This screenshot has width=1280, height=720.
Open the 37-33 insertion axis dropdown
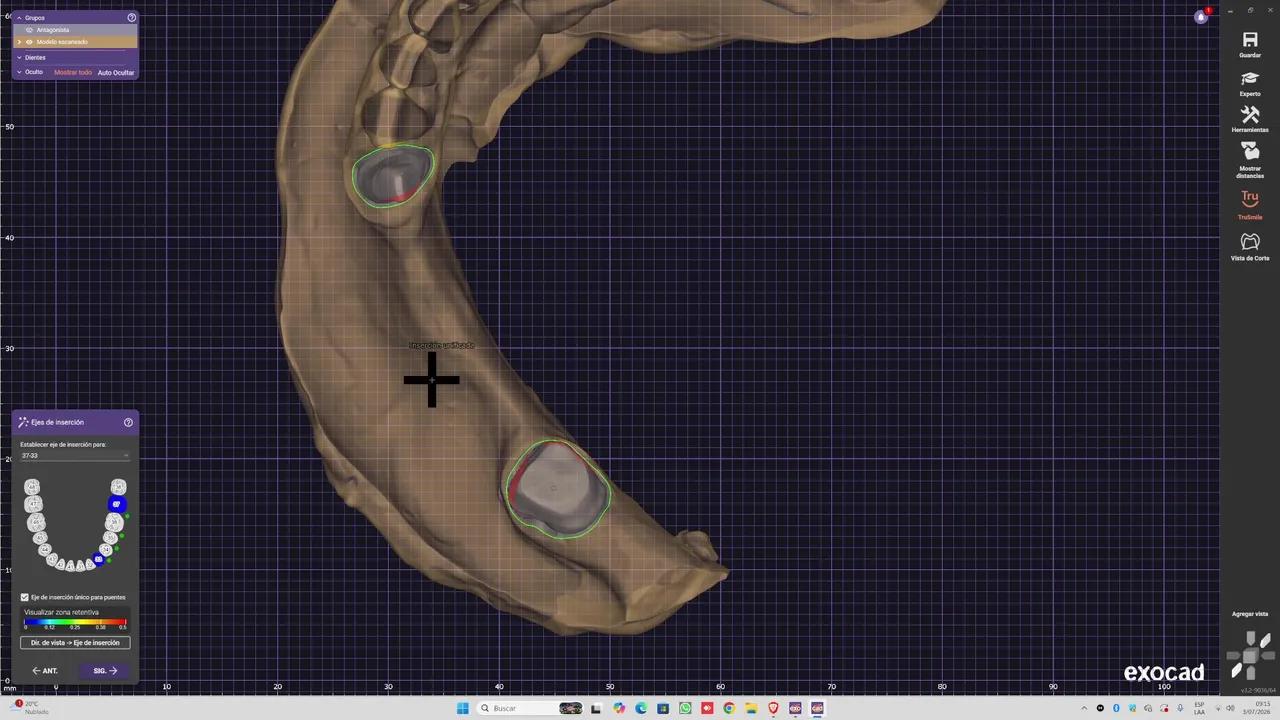pyautogui.click(x=75, y=456)
